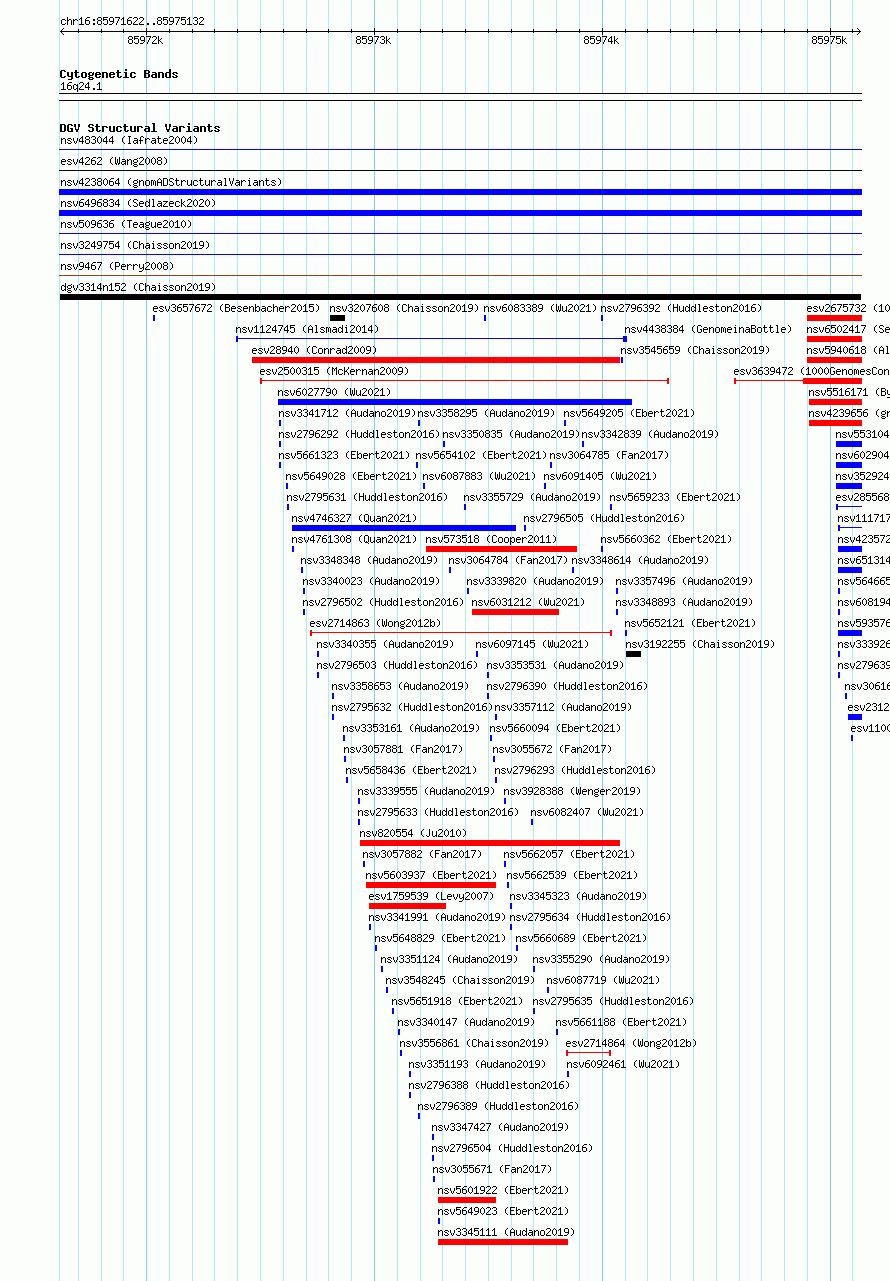
Task: Click label nsv6092461 (Wu2021)
Action: coord(624,1064)
